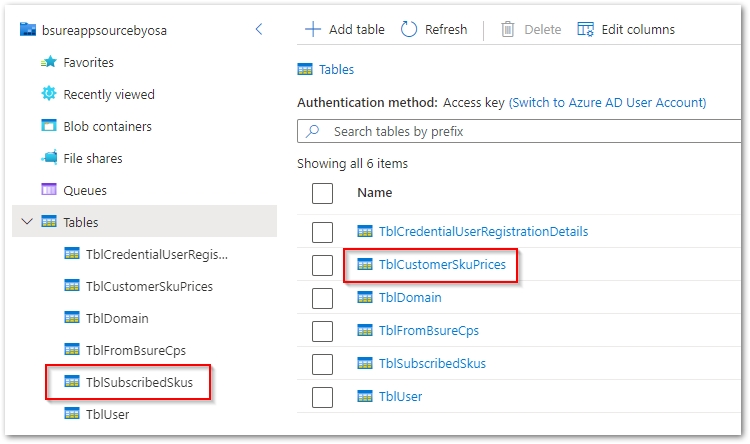This screenshot has height=444, width=750.
Task: Check the select-all checkbox beside Name
Action: tap(322, 193)
